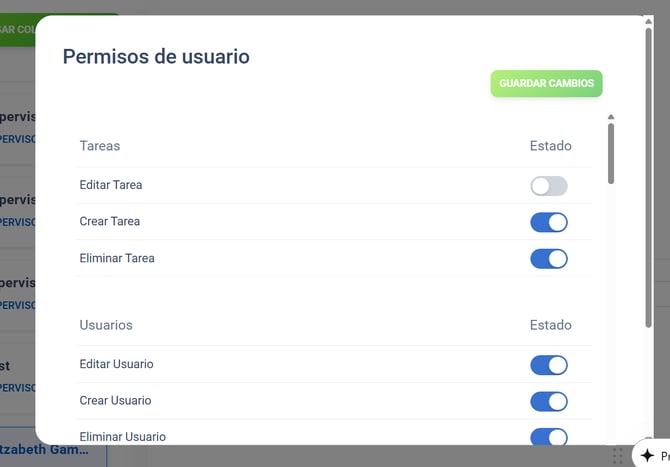670x467 pixels.
Task: Click the green button behind the dialog
Action: pyautogui.click(x=18, y=28)
